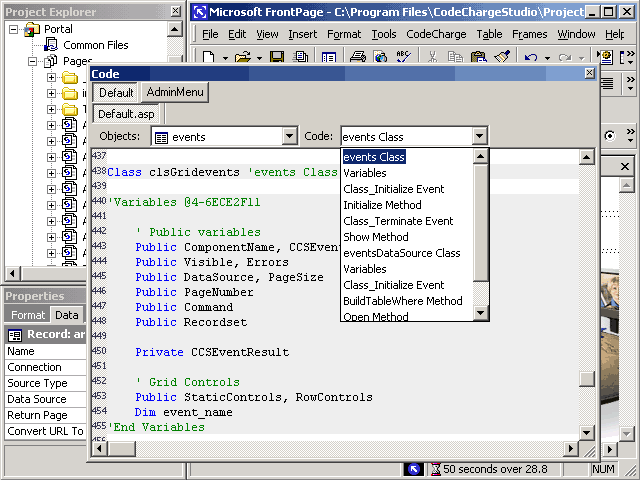This screenshot has width=640, height=480.
Task: Select the Default.asp file tab
Action: pyautogui.click(x=126, y=114)
